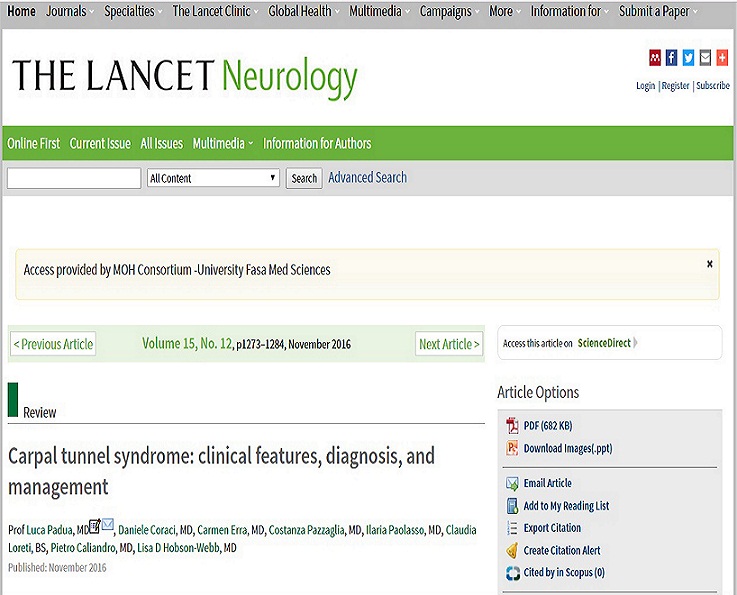Click the PDF file icon
This screenshot has height=595, width=737.
(x=512, y=425)
